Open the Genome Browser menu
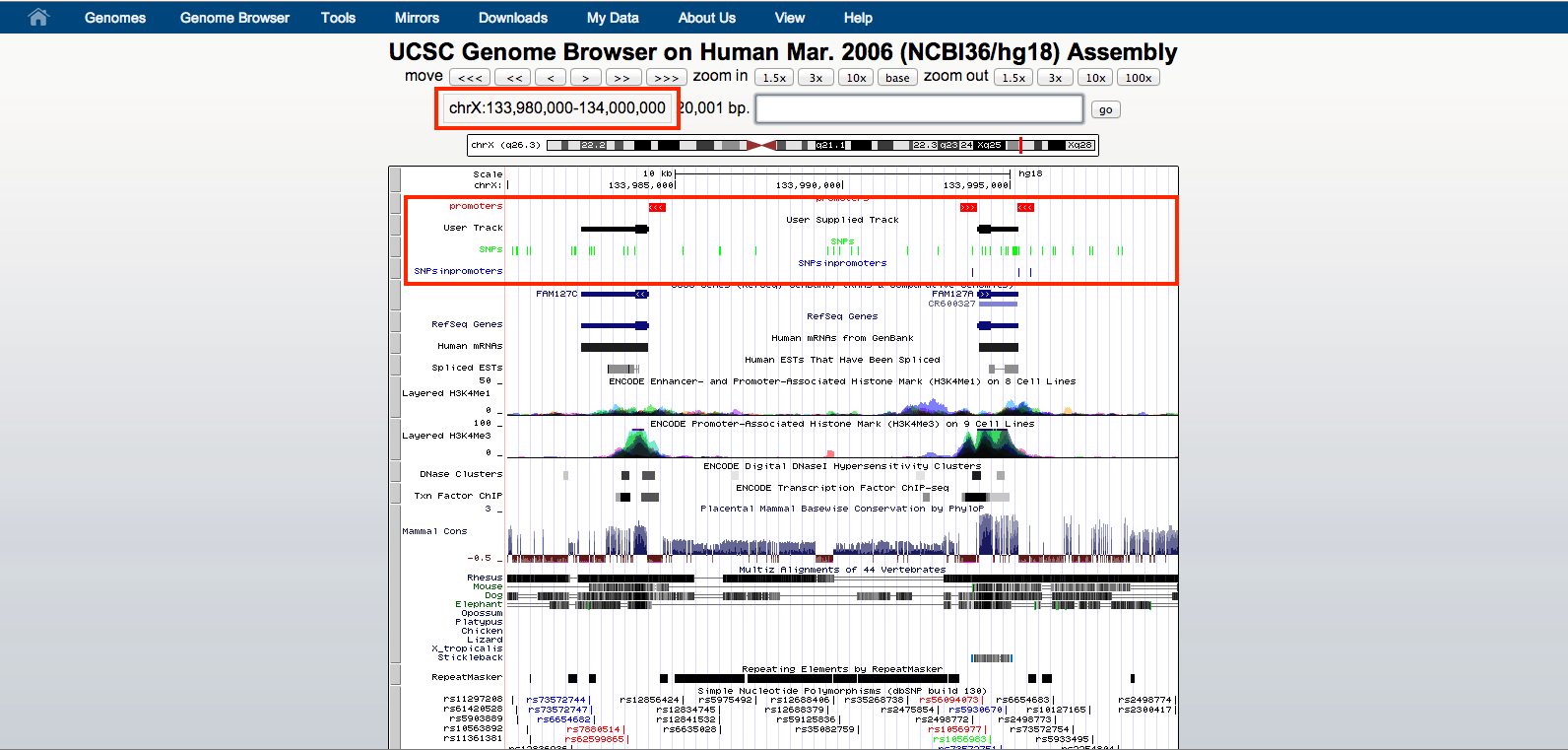The width and height of the screenshot is (1568, 750). (x=234, y=18)
